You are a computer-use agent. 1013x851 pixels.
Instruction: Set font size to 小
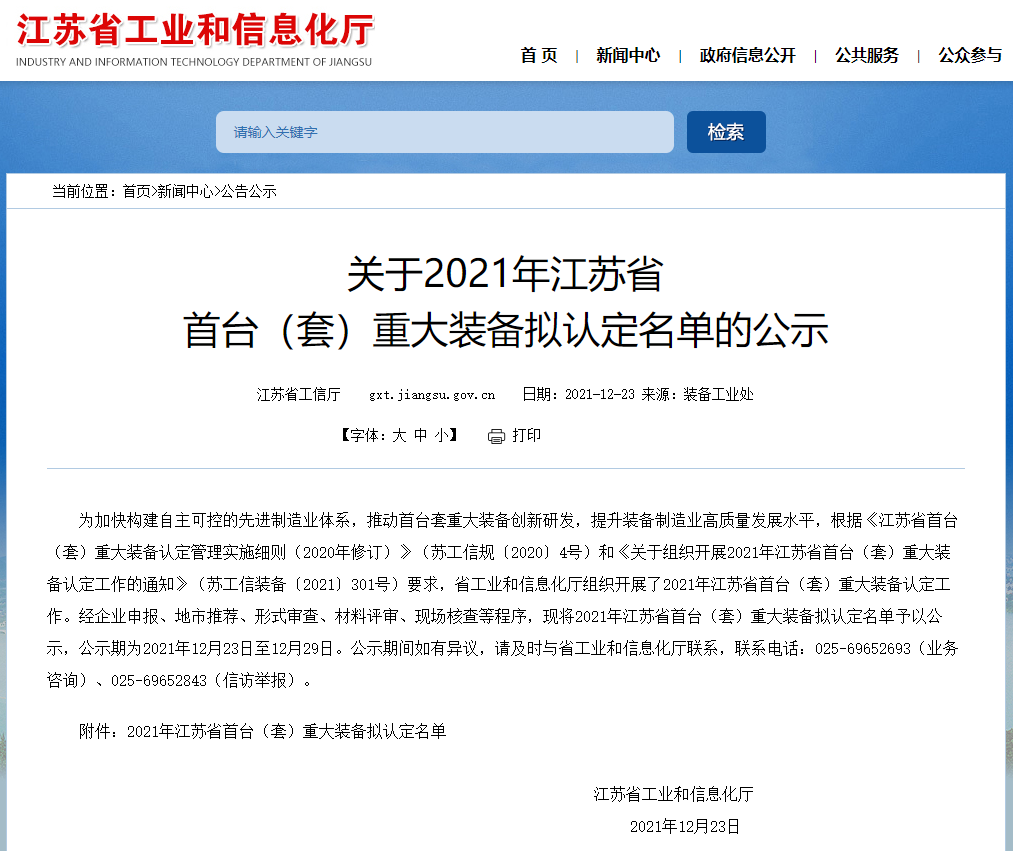[441, 435]
